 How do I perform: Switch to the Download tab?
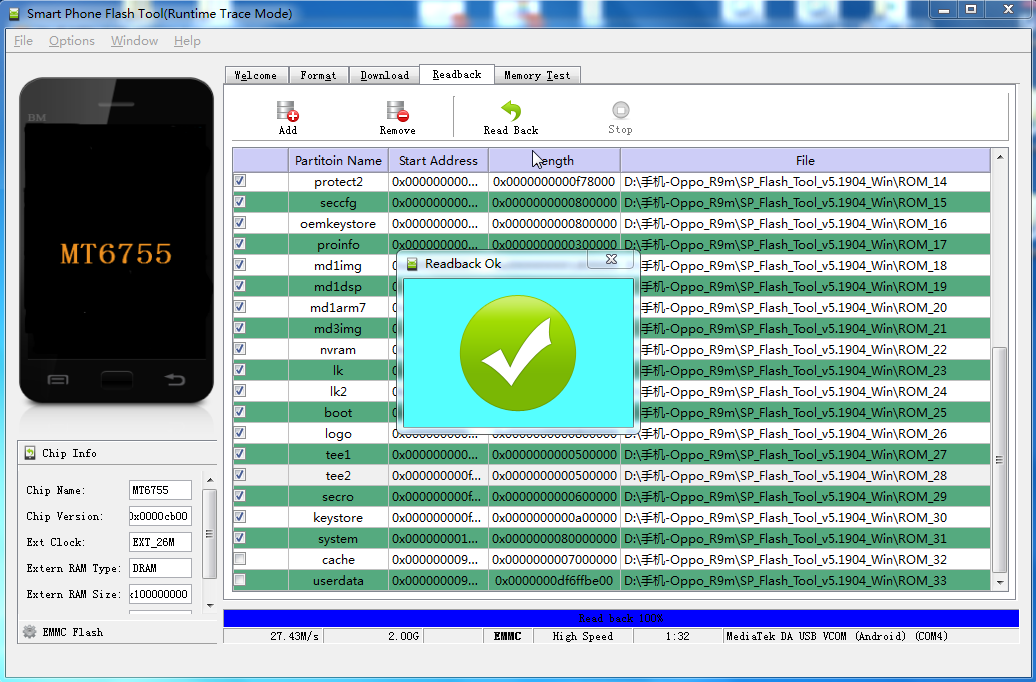[x=385, y=75]
